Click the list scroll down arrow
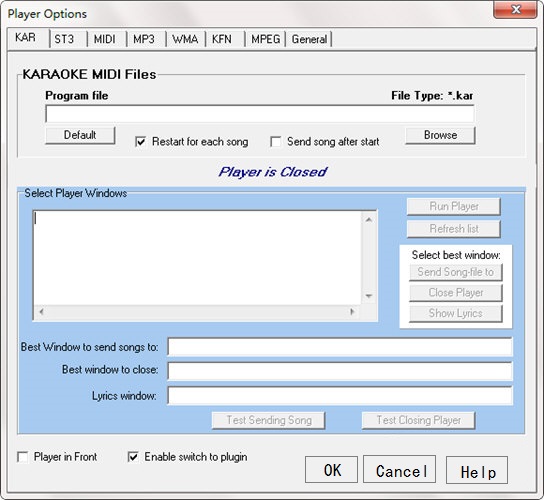The width and height of the screenshot is (544, 500). pos(369,296)
